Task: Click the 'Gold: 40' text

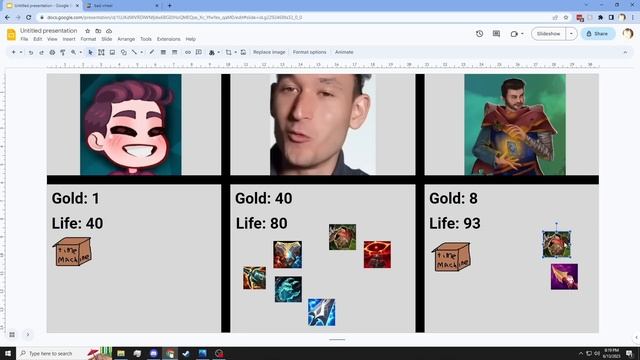Action: [264, 198]
